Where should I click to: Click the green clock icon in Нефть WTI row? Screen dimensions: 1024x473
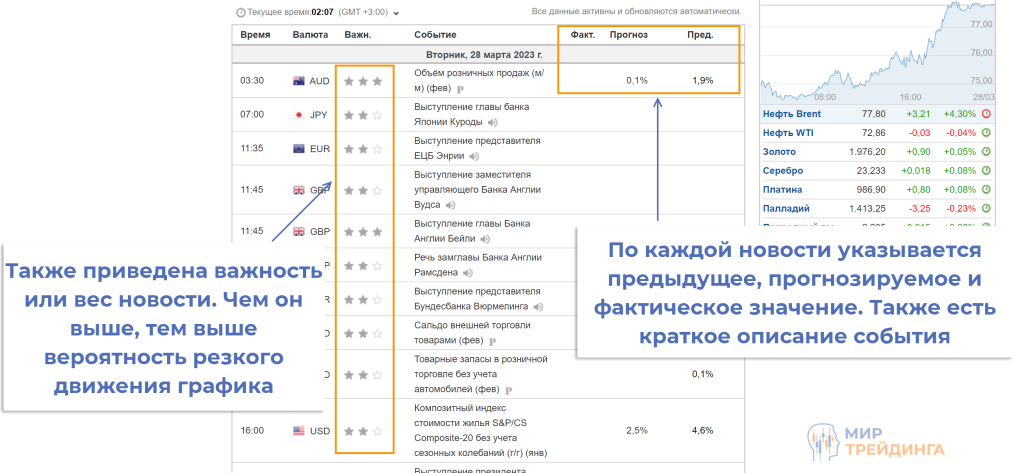(986, 133)
